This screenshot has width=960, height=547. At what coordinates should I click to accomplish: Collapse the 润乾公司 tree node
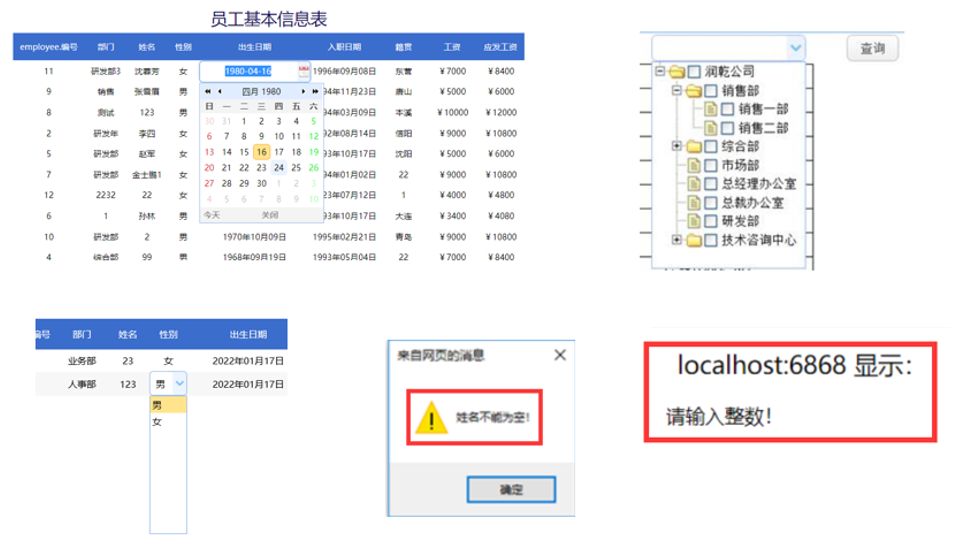click(x=660, y=72)
